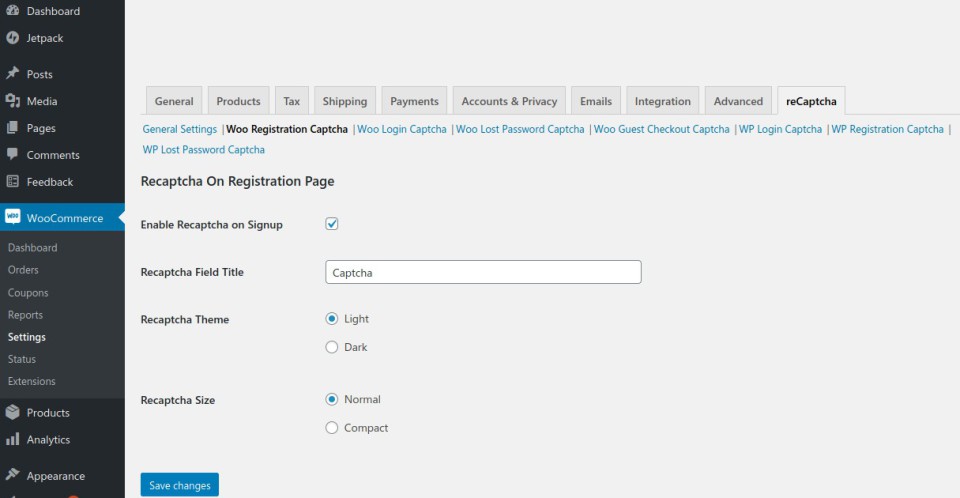Switch to the Shipping settings tab

(x=344, y=101)
